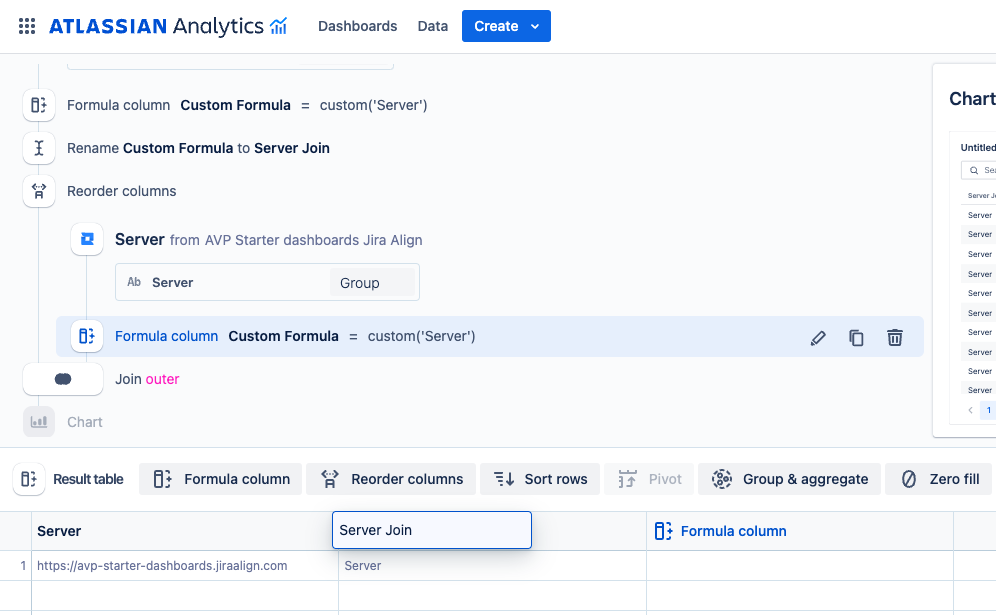Open the Result table icon button
Image resolution: width=996 pixels, height=615 pixels.
(x=29, y=479)
